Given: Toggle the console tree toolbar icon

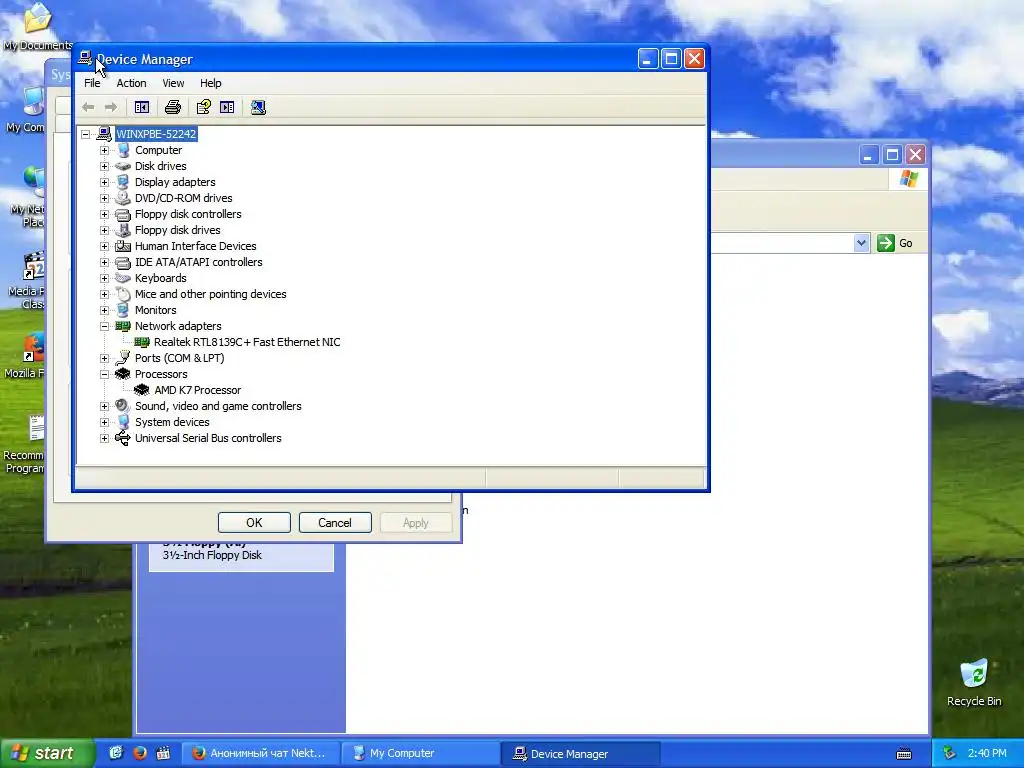Looking at the screenshot, I should tap(142, 107).
